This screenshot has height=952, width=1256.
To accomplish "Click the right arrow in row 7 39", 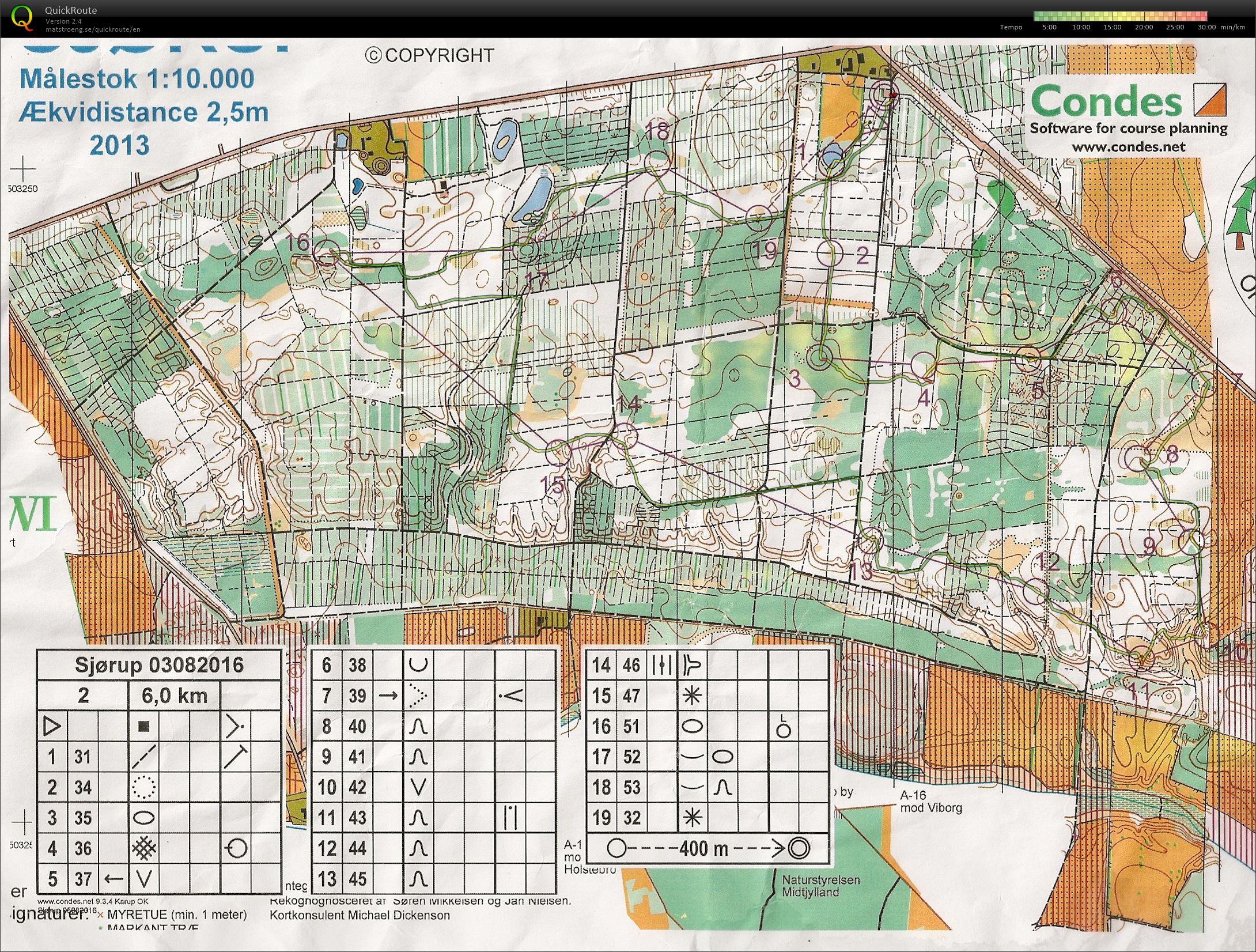I will pyautogui.click(x=388, y=696).
